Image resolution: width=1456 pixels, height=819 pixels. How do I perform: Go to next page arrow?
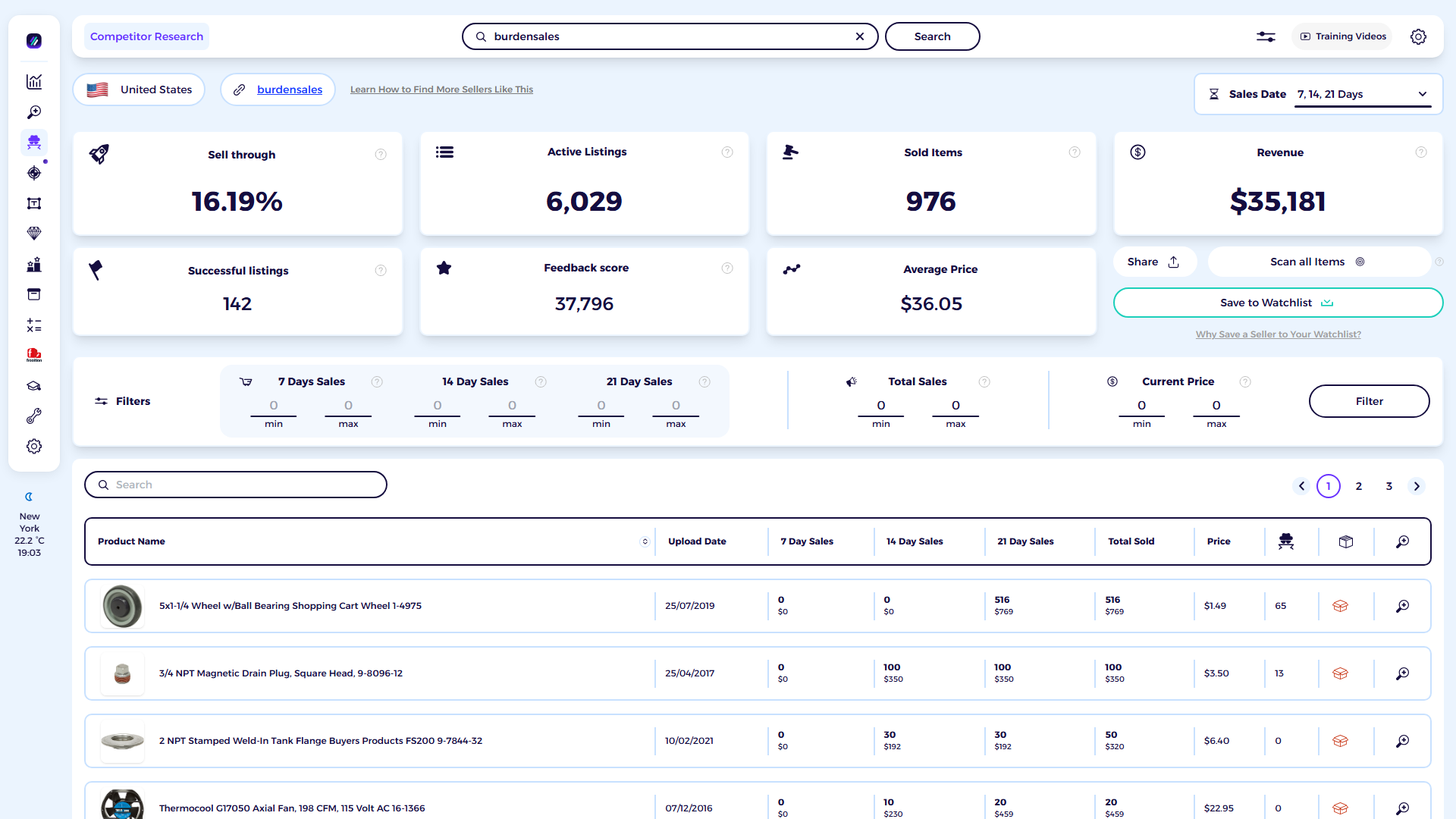click(1417, 486)
